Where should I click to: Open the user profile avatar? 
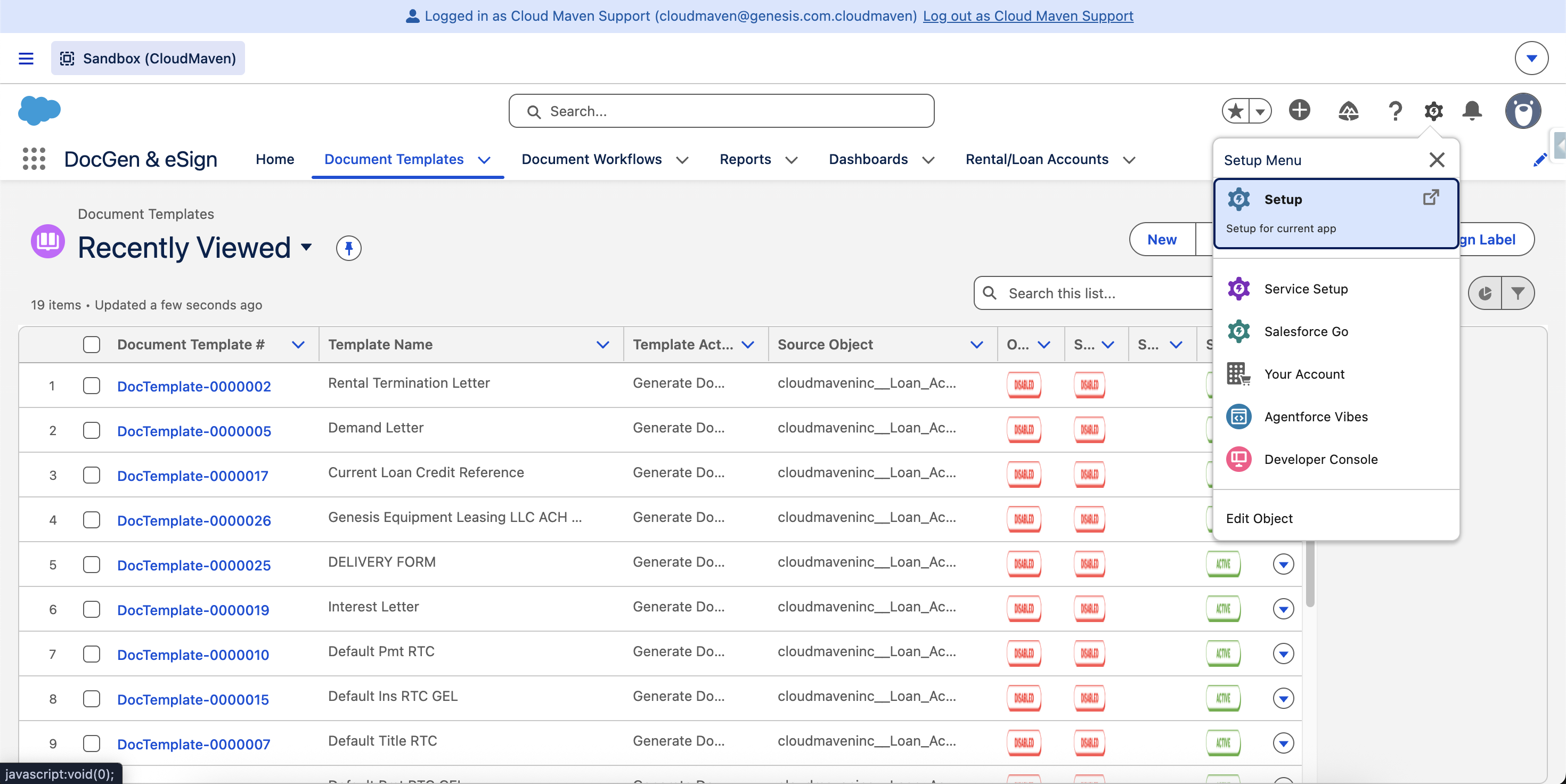click(1523, 111)
